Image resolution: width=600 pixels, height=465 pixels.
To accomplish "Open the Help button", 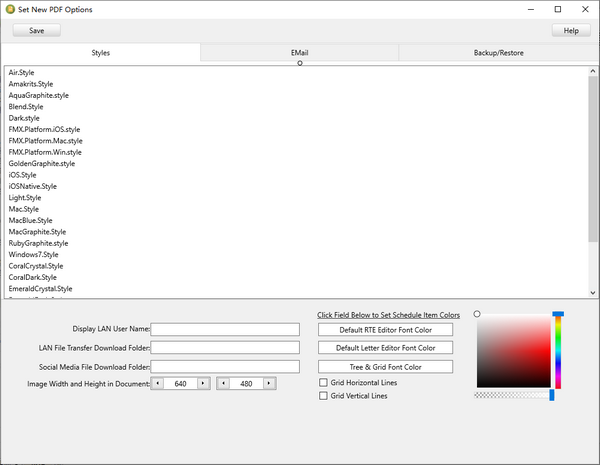I will coord(571,30).
